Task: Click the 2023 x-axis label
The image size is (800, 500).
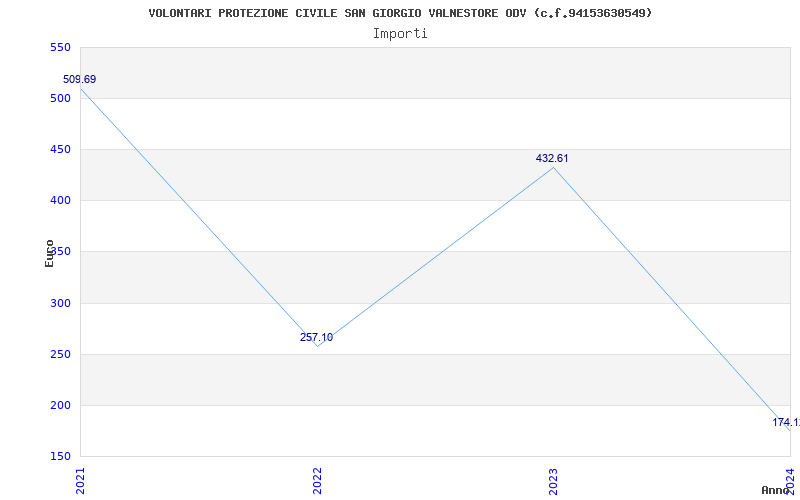Action: [554, 481]
